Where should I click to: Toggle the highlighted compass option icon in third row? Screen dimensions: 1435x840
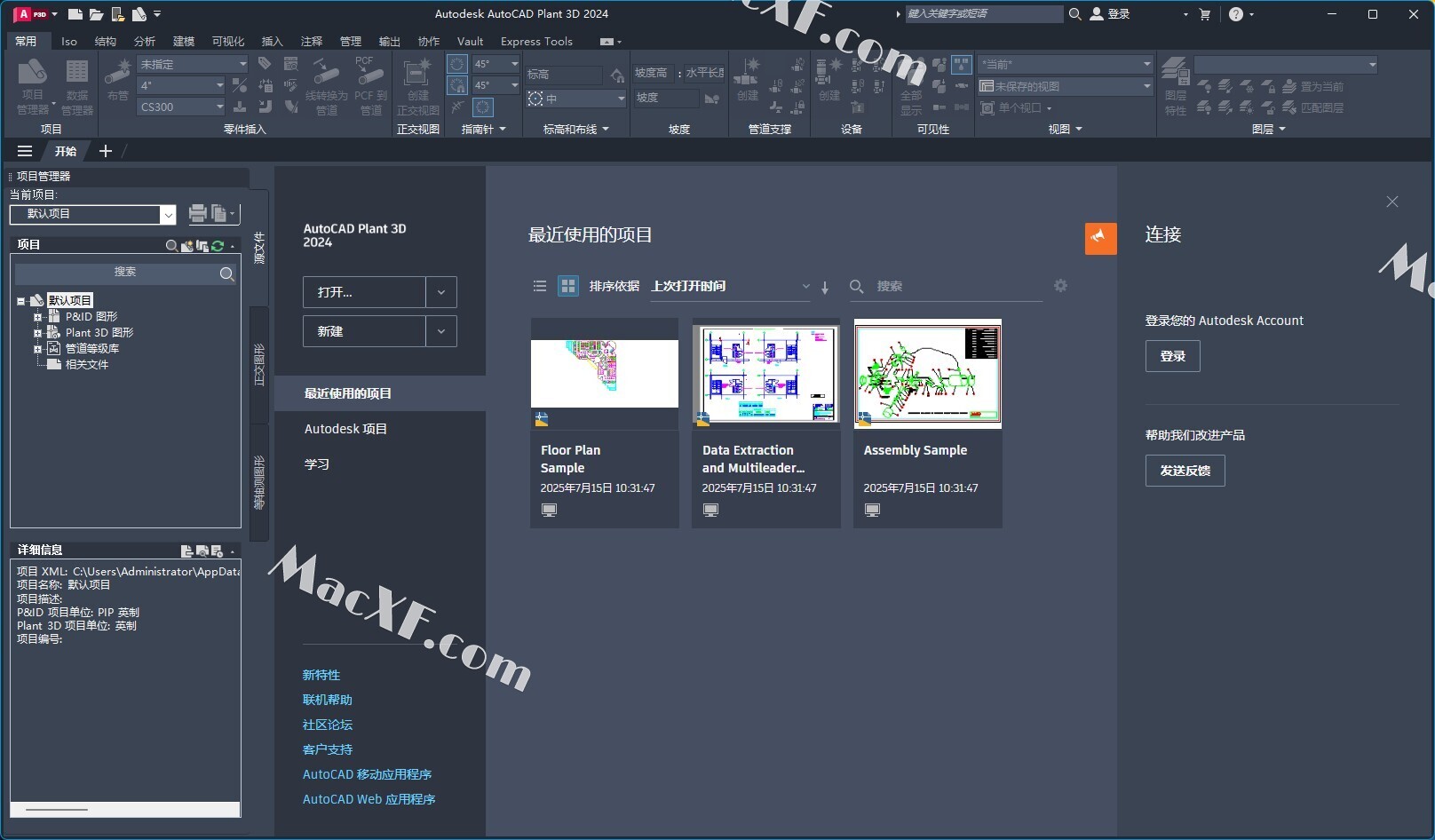(482, 107)
